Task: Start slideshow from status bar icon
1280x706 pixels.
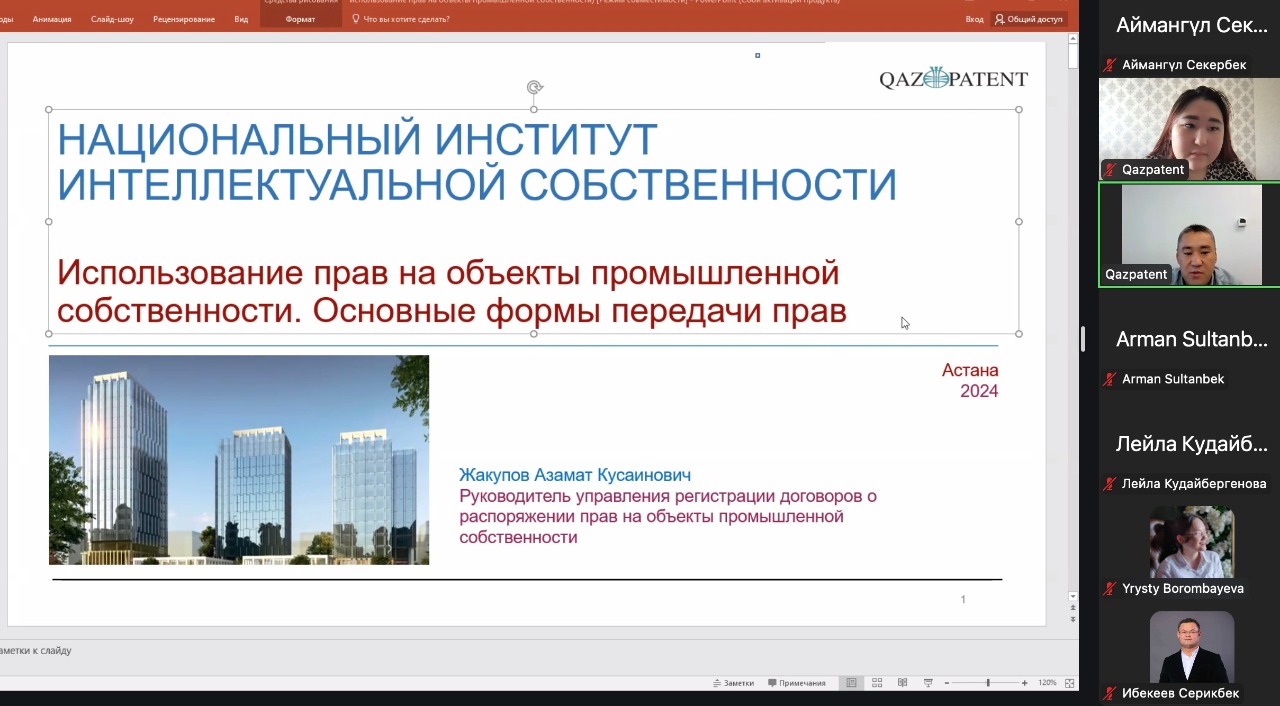Action: (x=928, y=683)
